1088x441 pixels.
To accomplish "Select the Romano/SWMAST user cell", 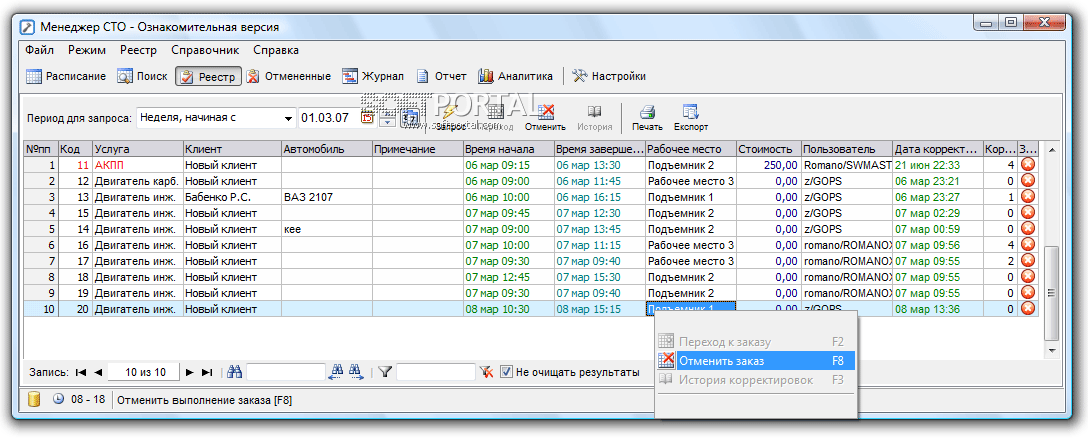I will tap(847, 165).
